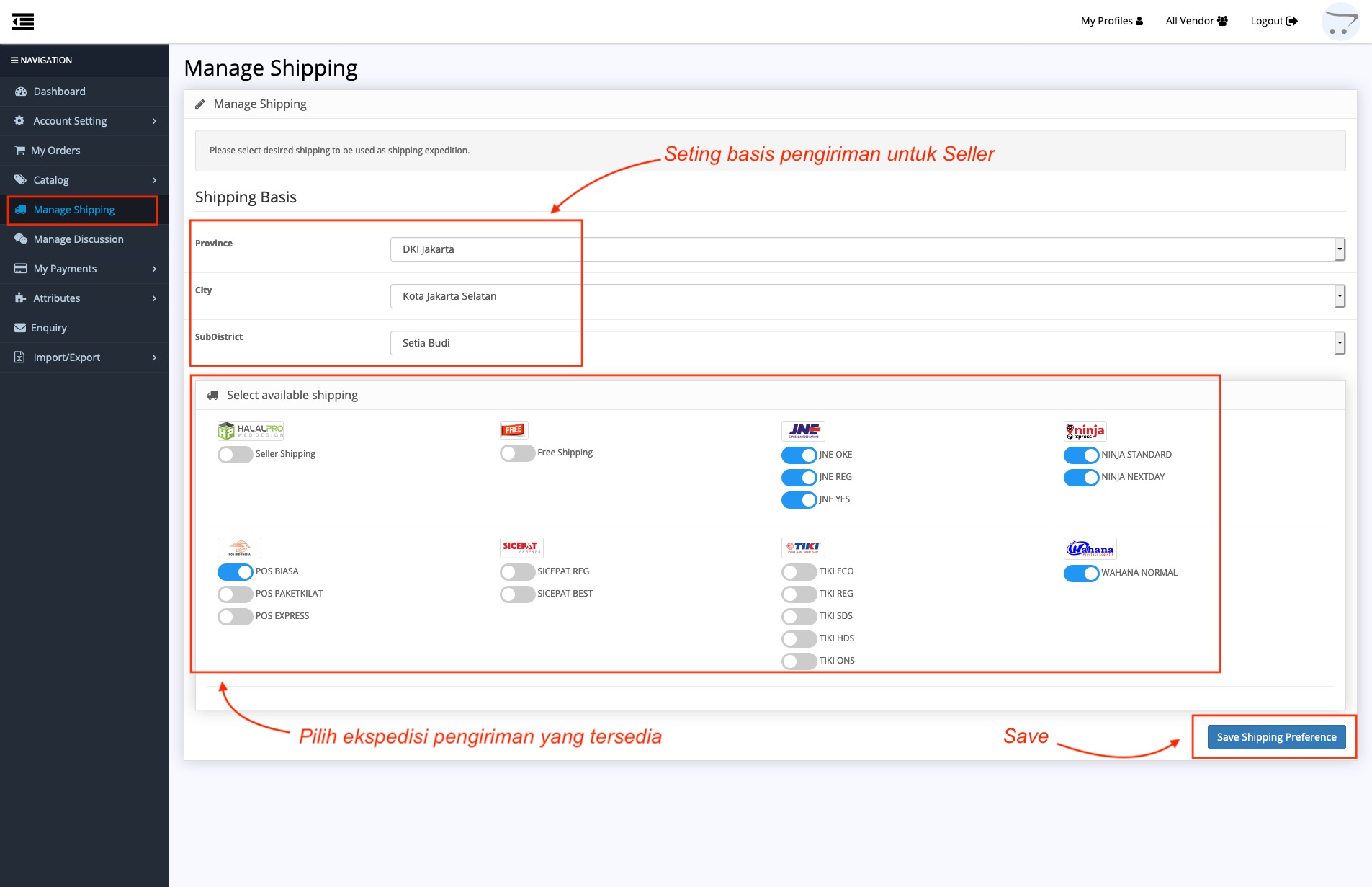Open the SubDistrict dropdown
The width and height of the screenshot is (1372, 887).
pyautogui.click(x=867, y=343)
